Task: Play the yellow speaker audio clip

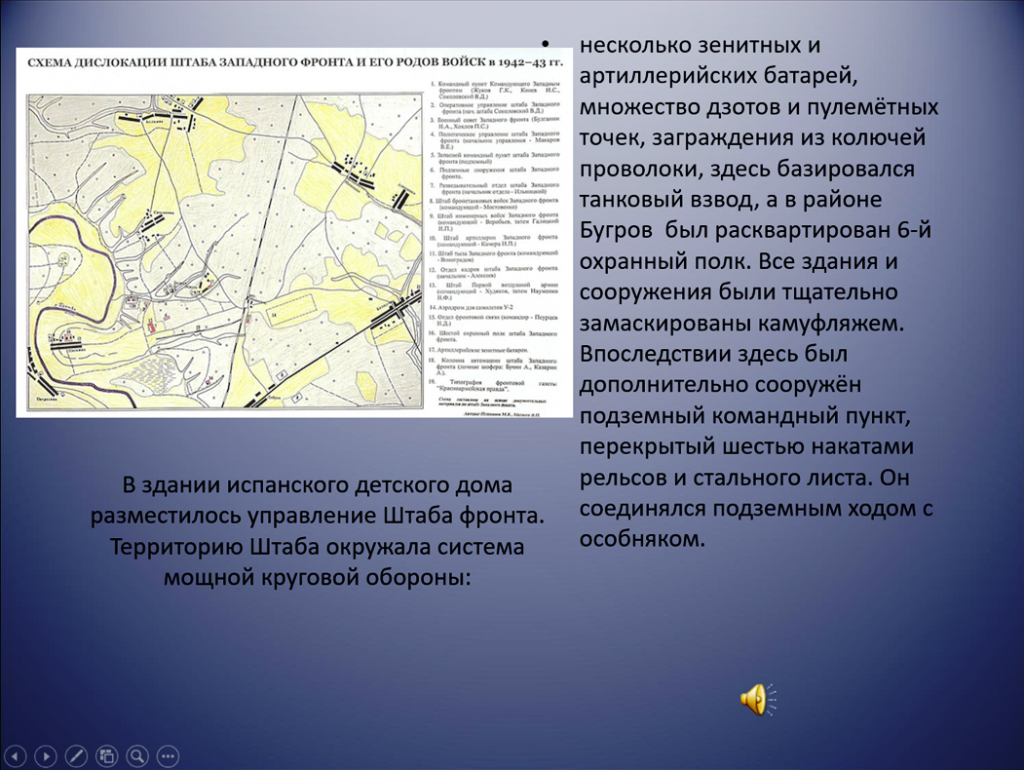Action: (753, 699)
